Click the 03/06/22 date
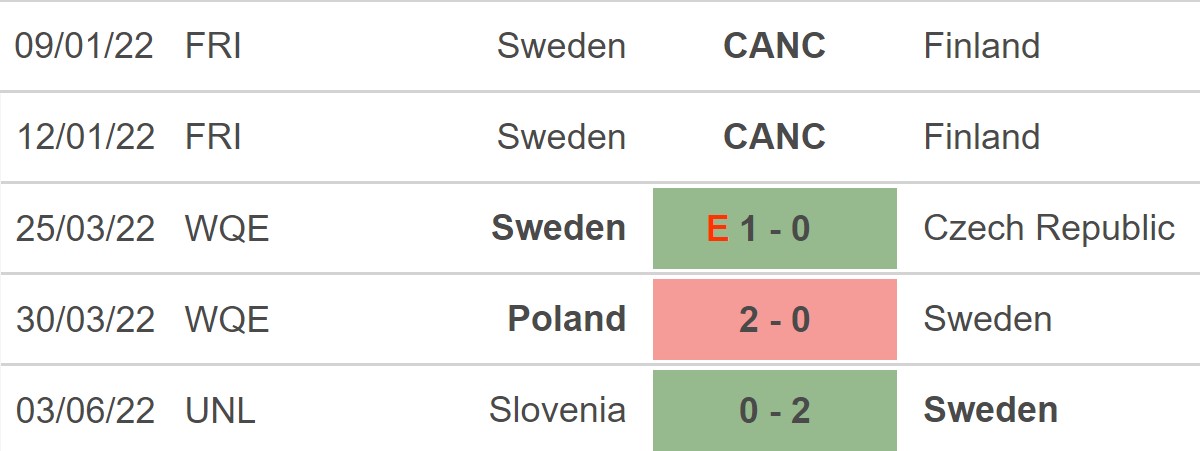This screenshot has width=1200, height=451. tap(86, 411)
